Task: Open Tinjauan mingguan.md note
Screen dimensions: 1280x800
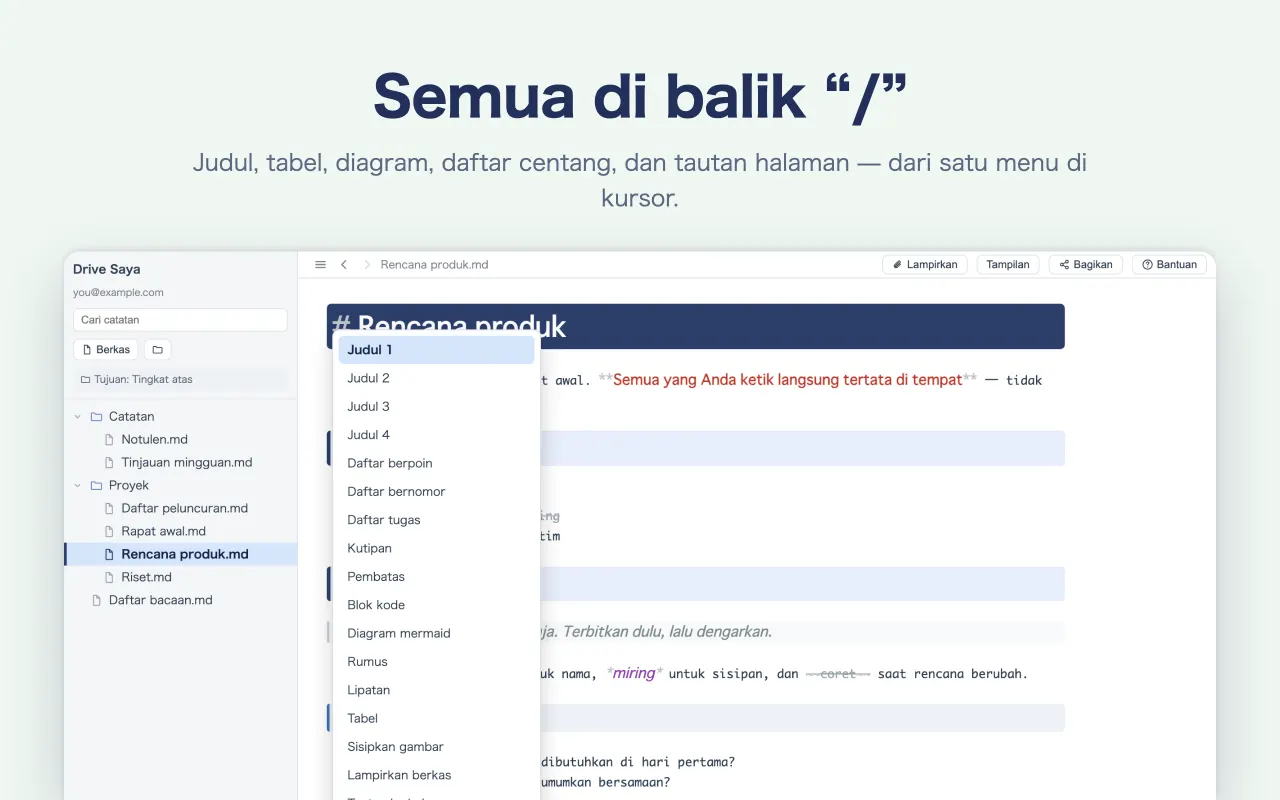Action: pyautogui.click(x=187, y=462)
